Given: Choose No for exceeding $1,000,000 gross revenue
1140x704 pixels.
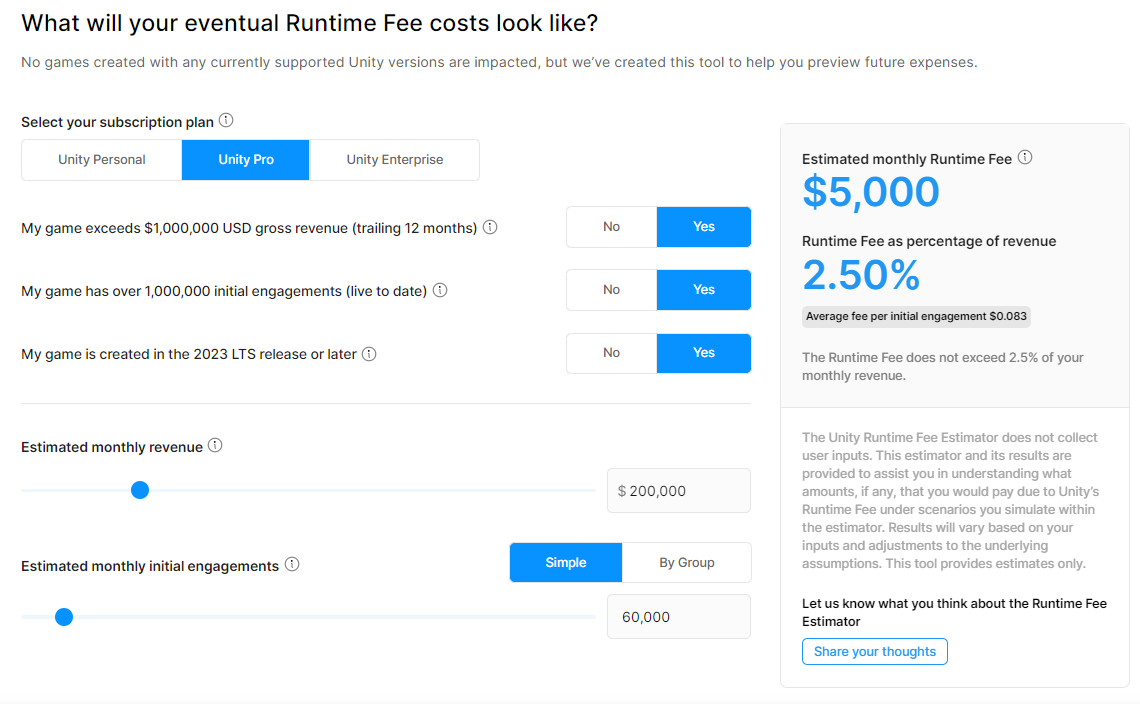Looking at the screenshot, I should point(611,227).
